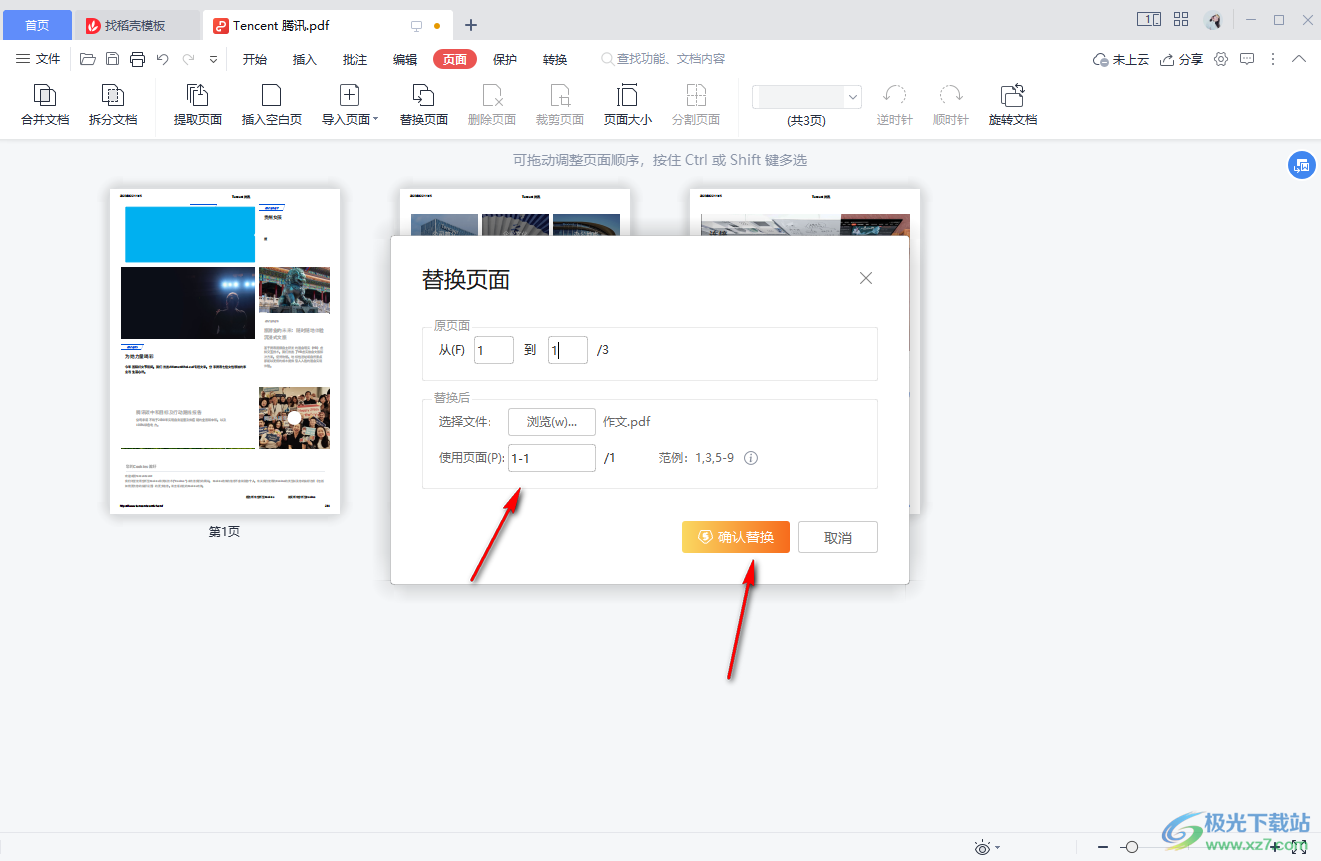Screen dimensions: 1321x861
Task: Select the third page thumbnail behind dialog
Action: [805, 212]
